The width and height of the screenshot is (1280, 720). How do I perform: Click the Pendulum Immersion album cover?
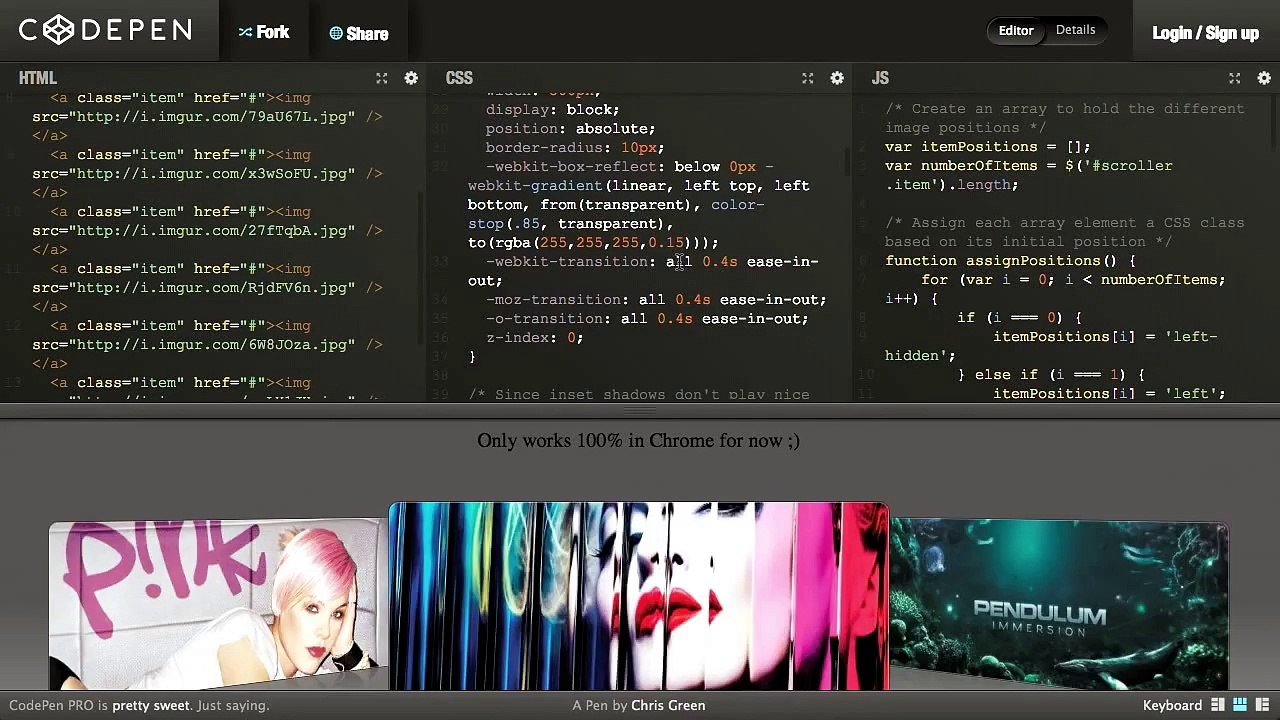[x=1059, y=604]
